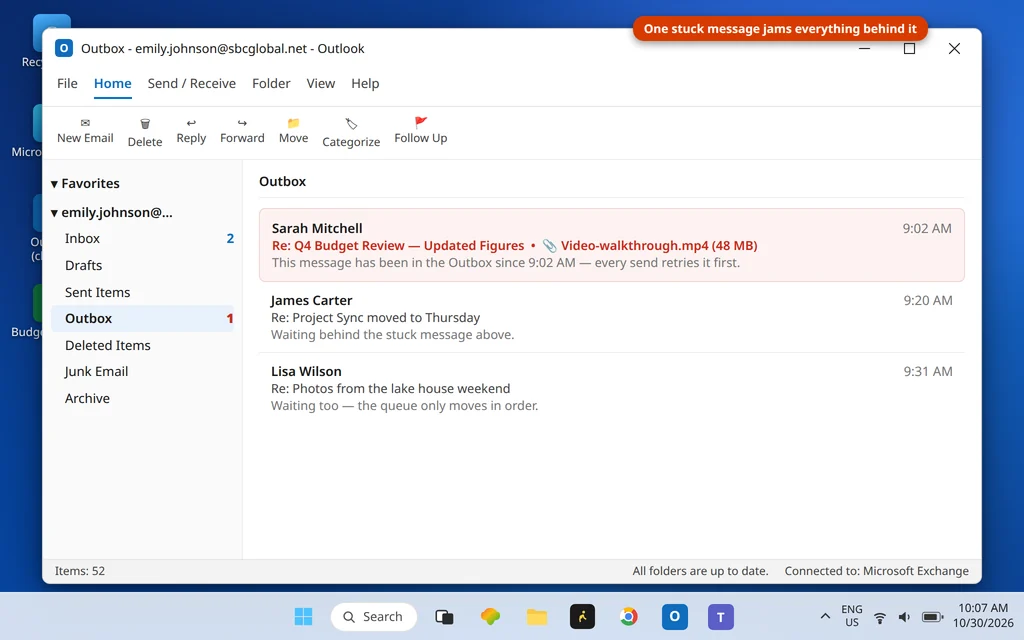Image resolution: width=1024 pixels, height=640 pixels.
Task: Click the Inbox unread count 2
Action: 230,238
